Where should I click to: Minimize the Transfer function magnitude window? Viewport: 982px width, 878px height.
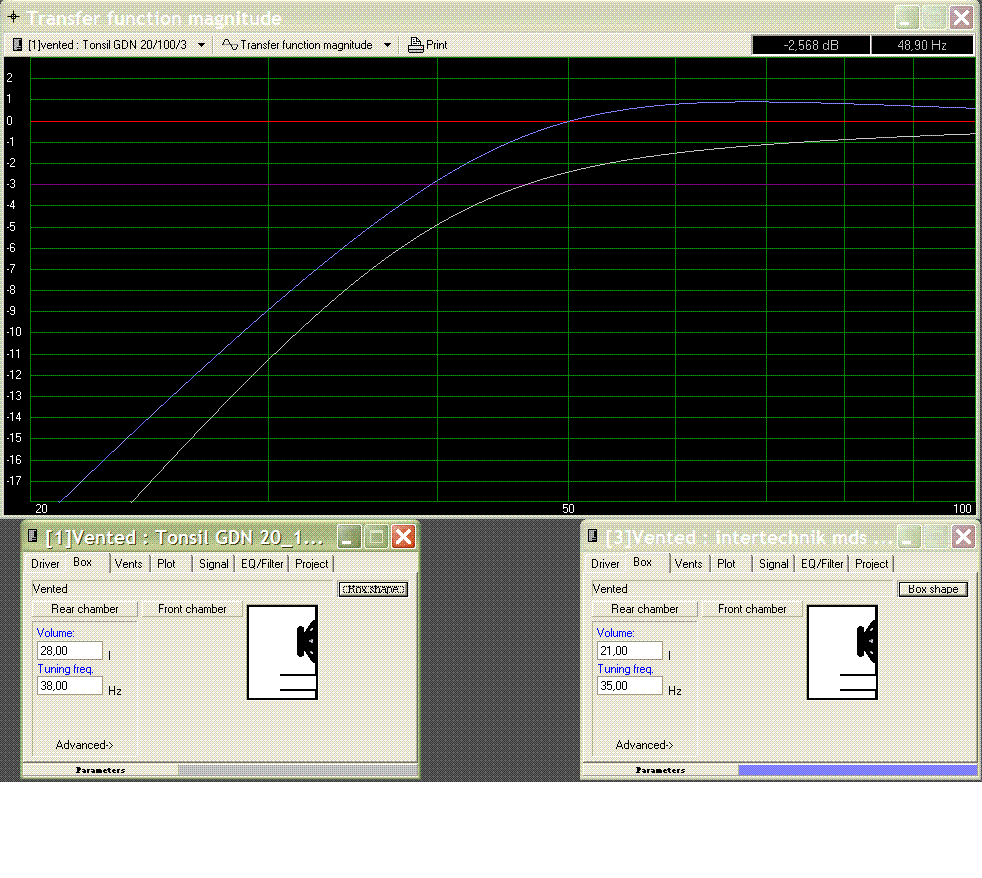906,18
